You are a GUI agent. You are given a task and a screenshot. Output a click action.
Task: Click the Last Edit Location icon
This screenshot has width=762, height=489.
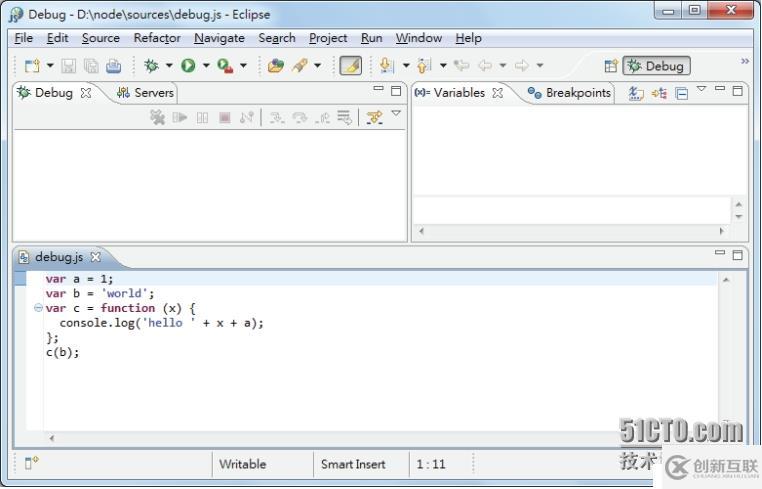tap(462, 66)
